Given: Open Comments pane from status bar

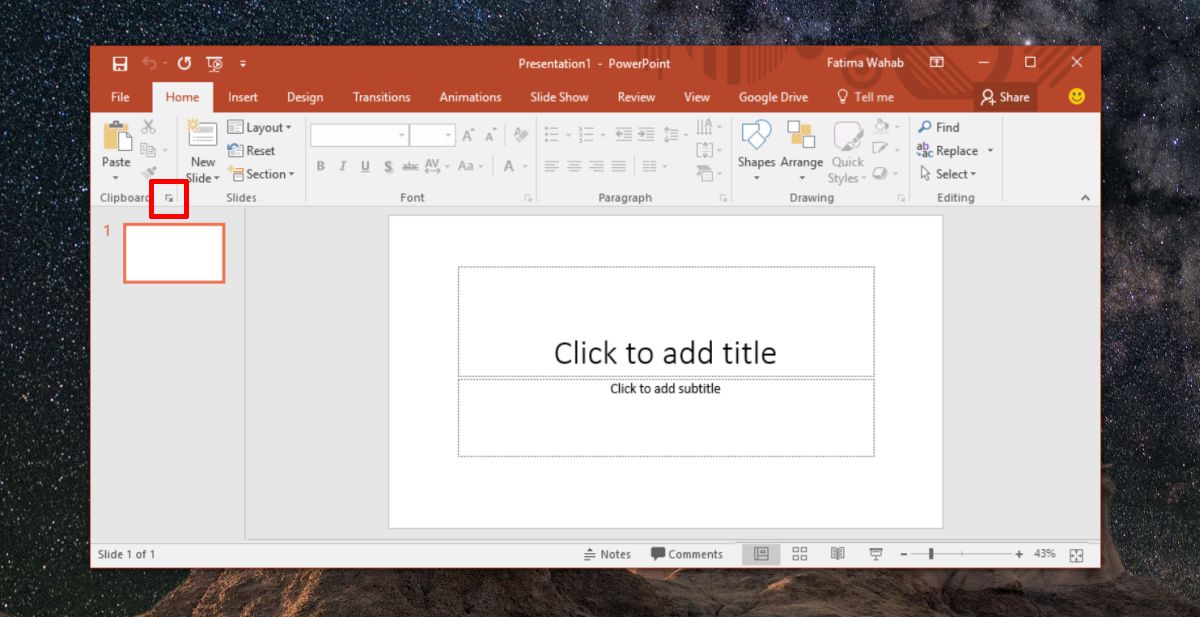Looking at the screenshot, I should coord(686,554).
